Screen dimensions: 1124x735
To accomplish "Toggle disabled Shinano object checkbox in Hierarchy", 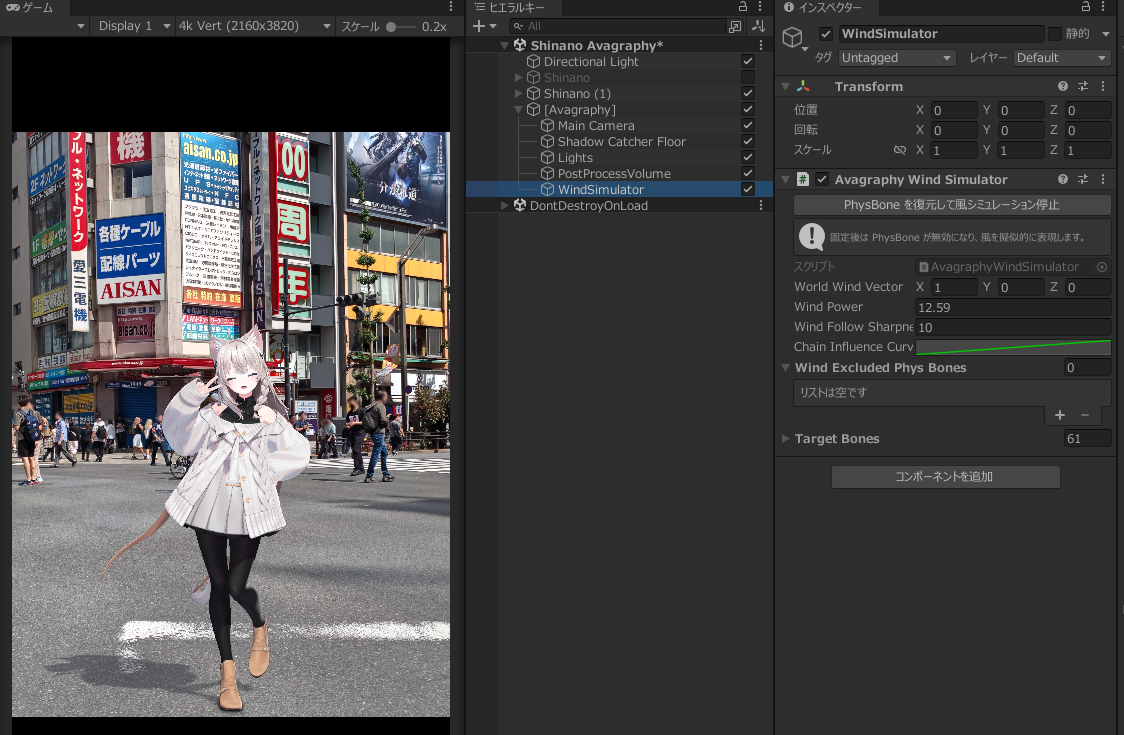I will tap(748, 77).
